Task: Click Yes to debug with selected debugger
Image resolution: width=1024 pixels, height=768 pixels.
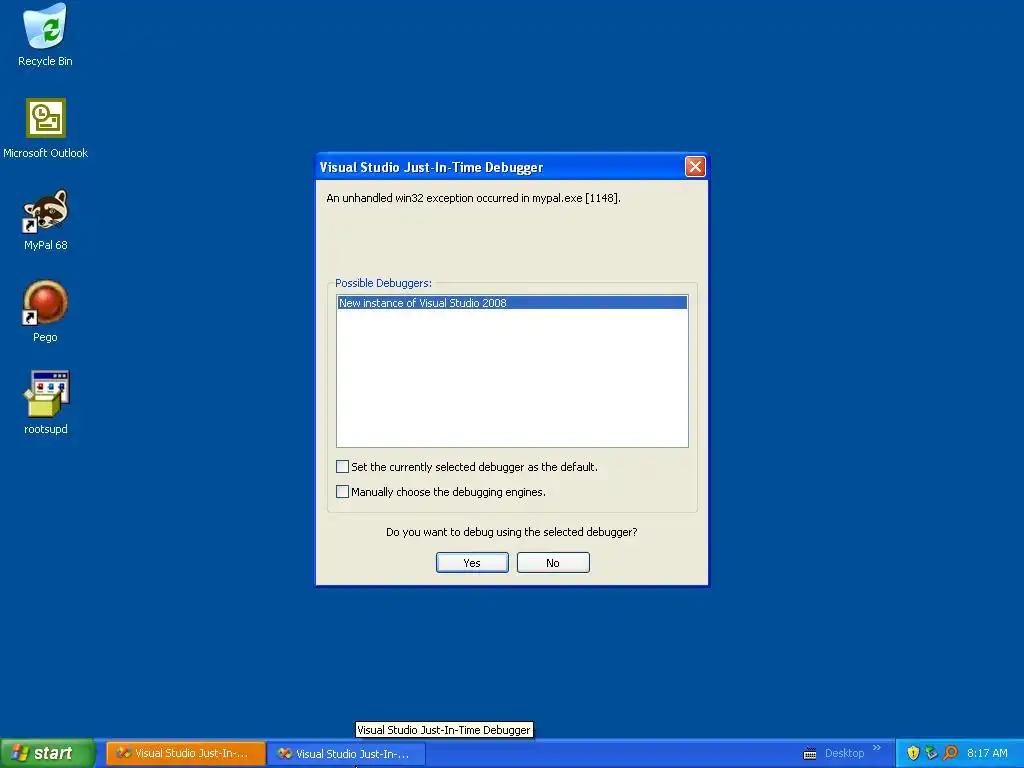Action: click(x=472, y=562)
